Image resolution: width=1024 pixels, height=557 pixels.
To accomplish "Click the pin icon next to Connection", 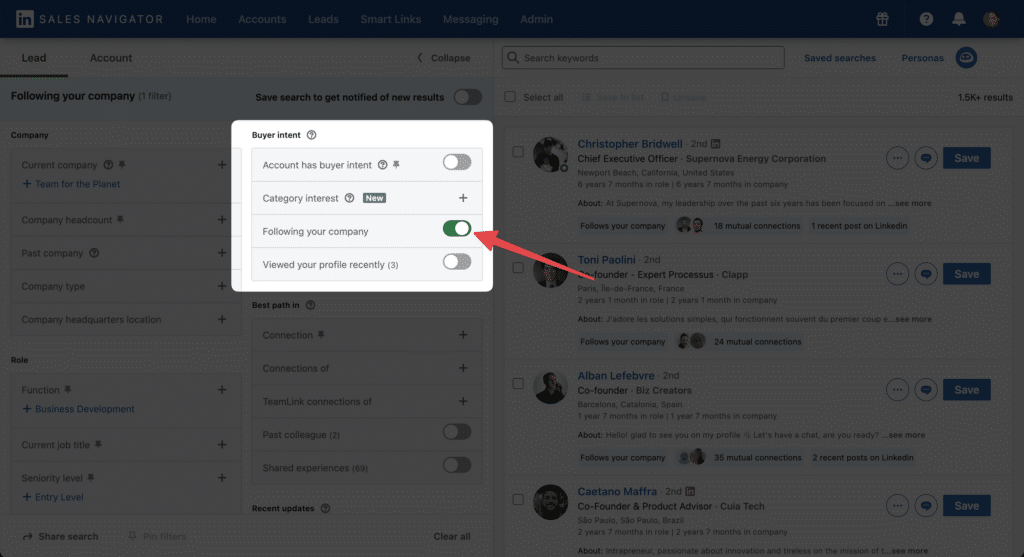I will click(321, 335).
